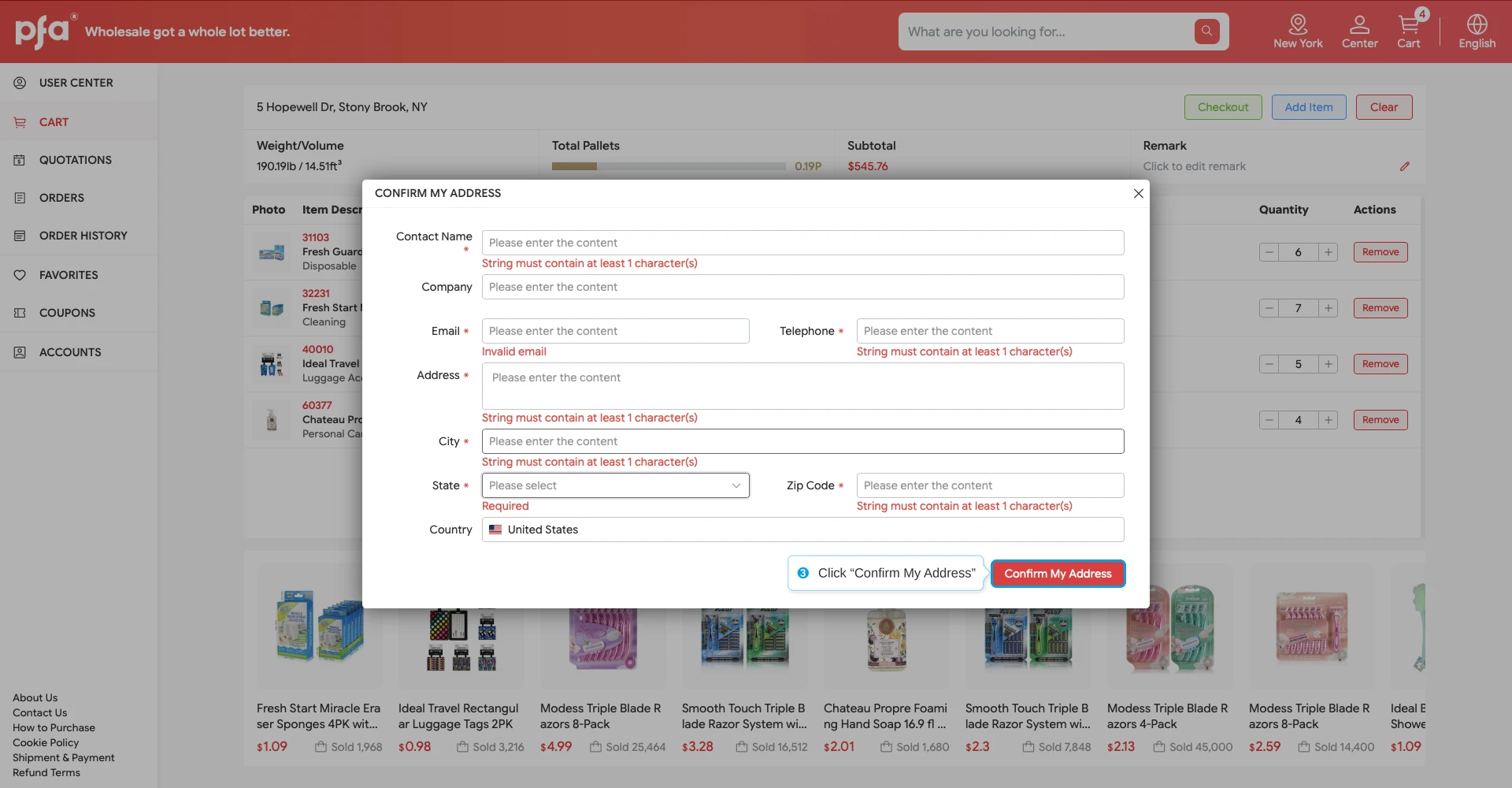
Task: Click the pencil icon to edit remark
Action: point(1404,166)
